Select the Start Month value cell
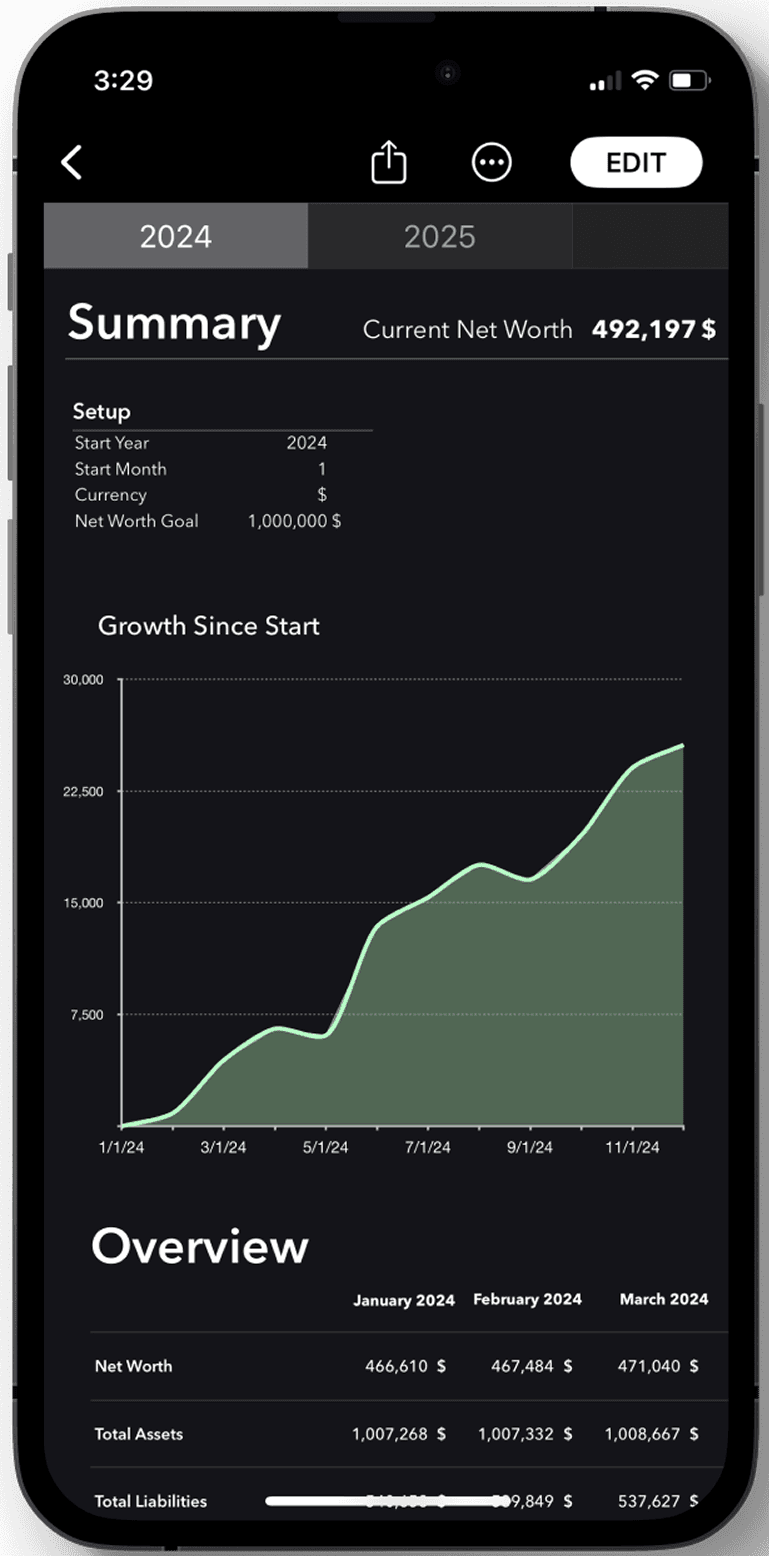This screenshot has height=1556, width=769. click(321, 469)
